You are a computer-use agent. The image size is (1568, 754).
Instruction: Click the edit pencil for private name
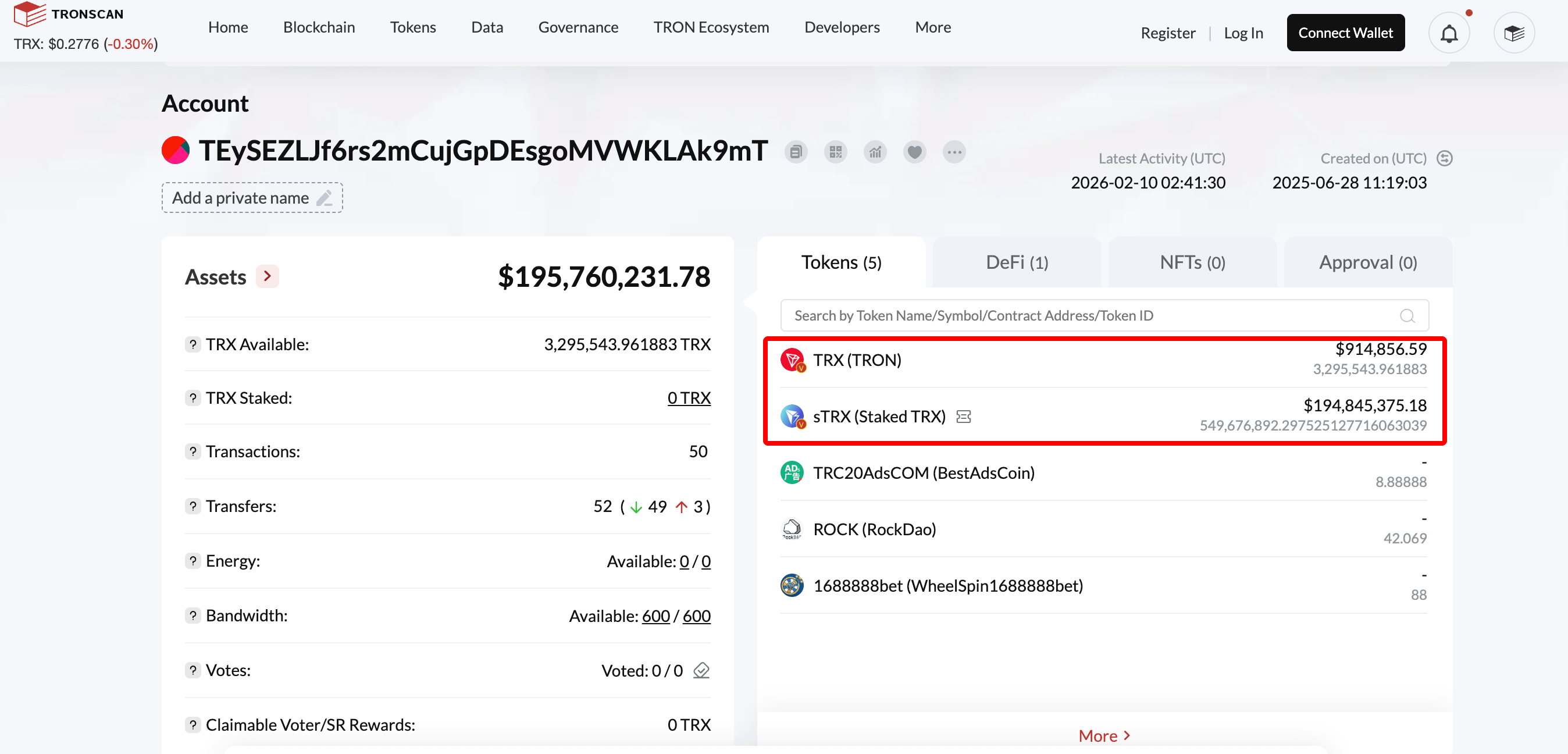[x=325, y=198]
